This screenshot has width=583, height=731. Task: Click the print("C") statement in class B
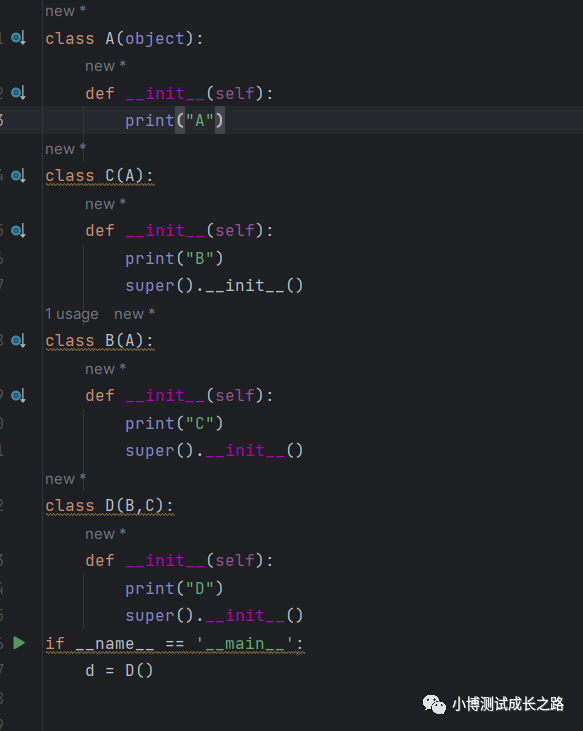coord(174,423)
